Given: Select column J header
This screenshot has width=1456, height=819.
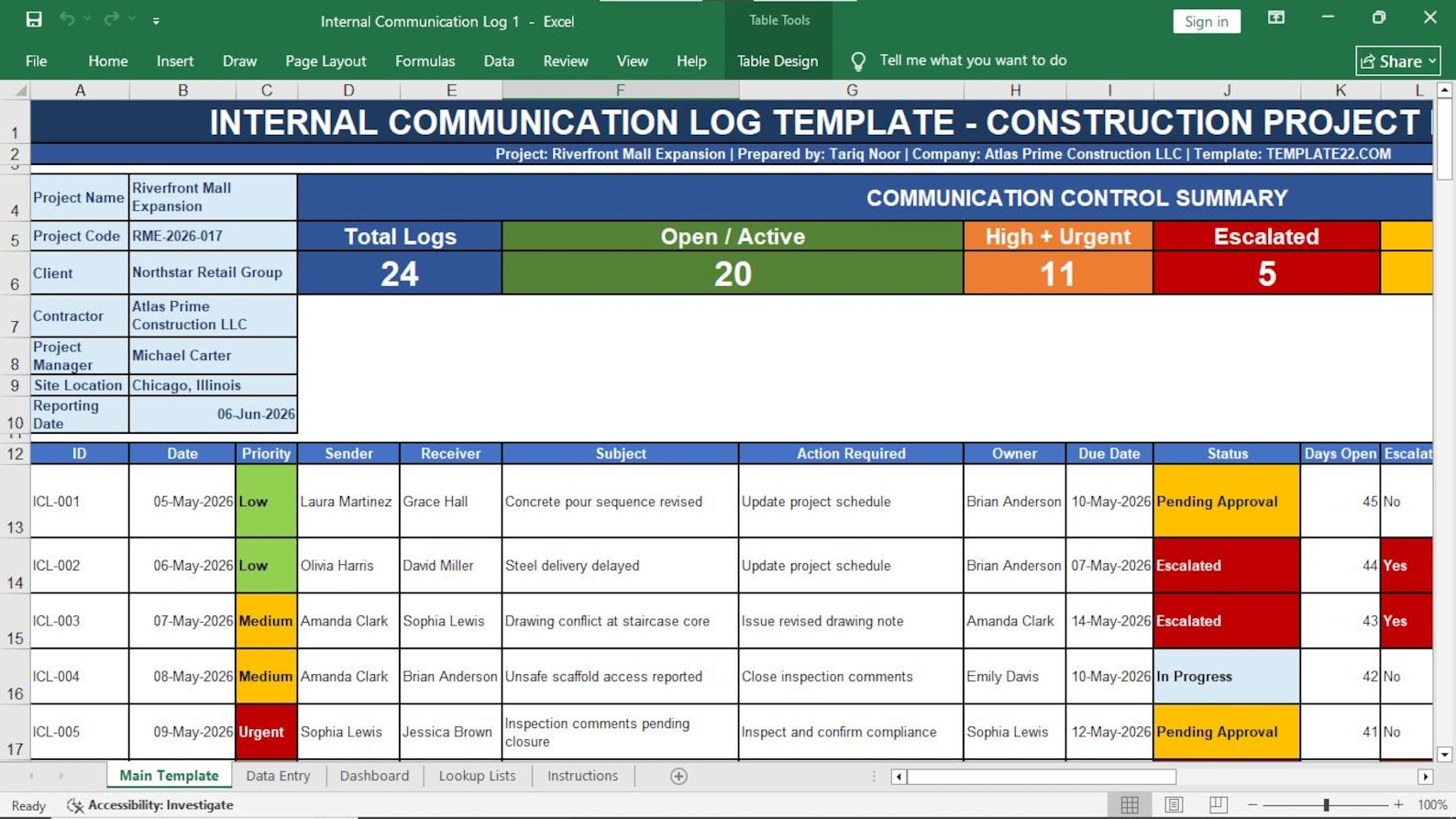Looking at the screenshot, I should pos(1227,90).
